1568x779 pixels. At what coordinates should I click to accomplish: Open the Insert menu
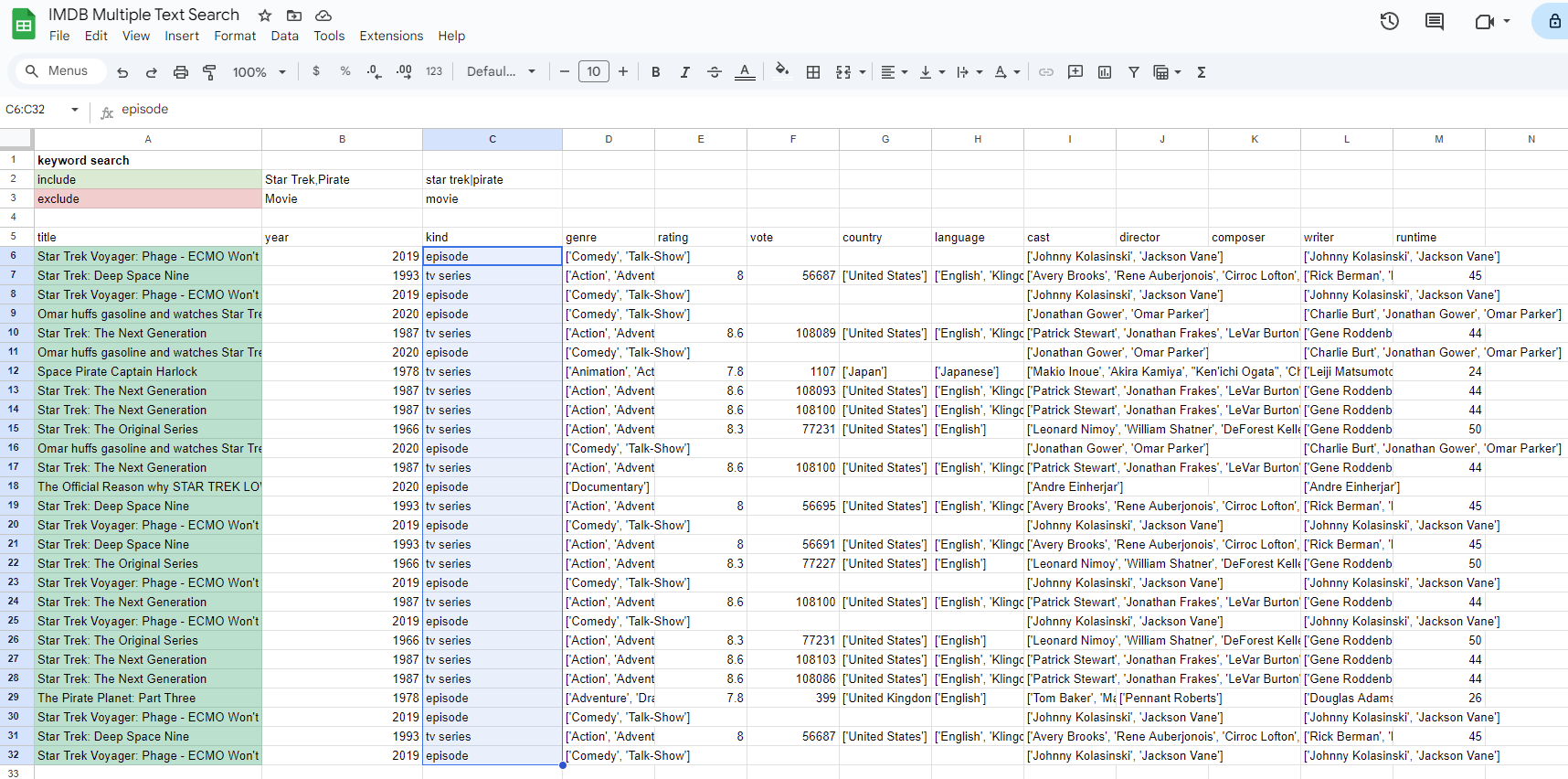pyautogui.click(x=182, y=36)
